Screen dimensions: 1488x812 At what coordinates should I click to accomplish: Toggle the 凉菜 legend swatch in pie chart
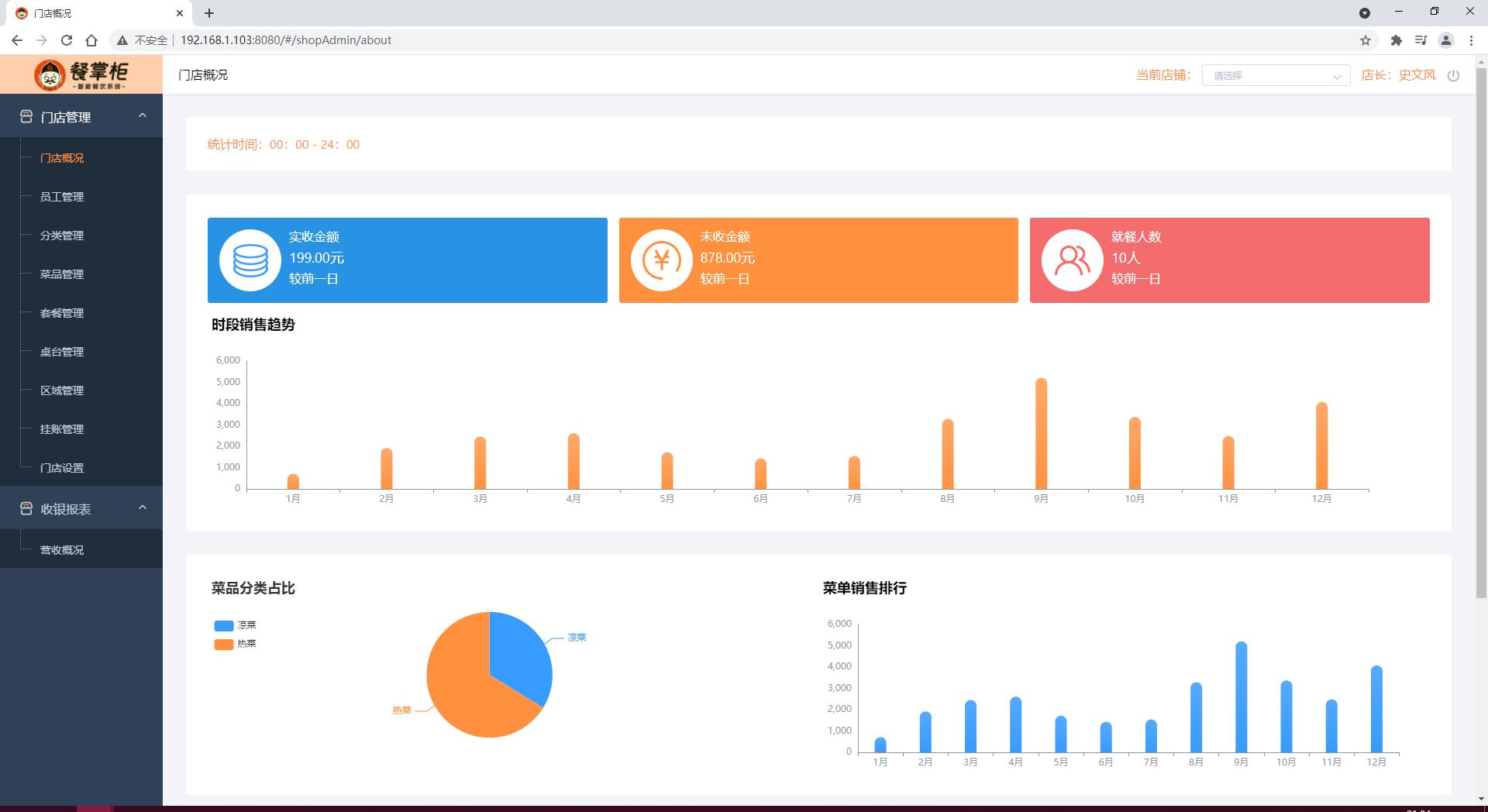224,625
